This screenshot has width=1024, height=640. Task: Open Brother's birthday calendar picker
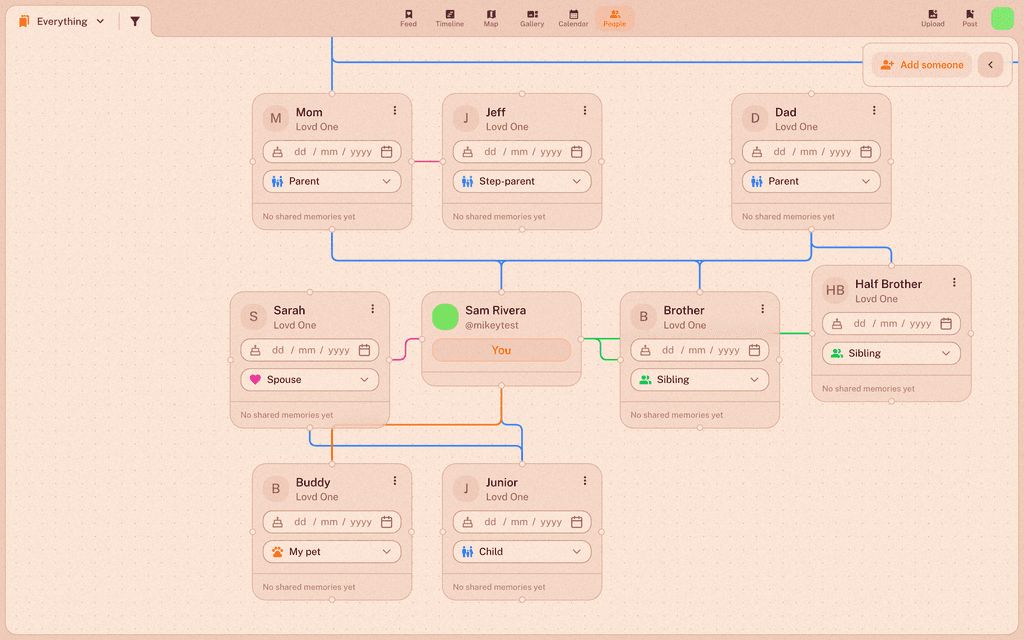(754, 350)
